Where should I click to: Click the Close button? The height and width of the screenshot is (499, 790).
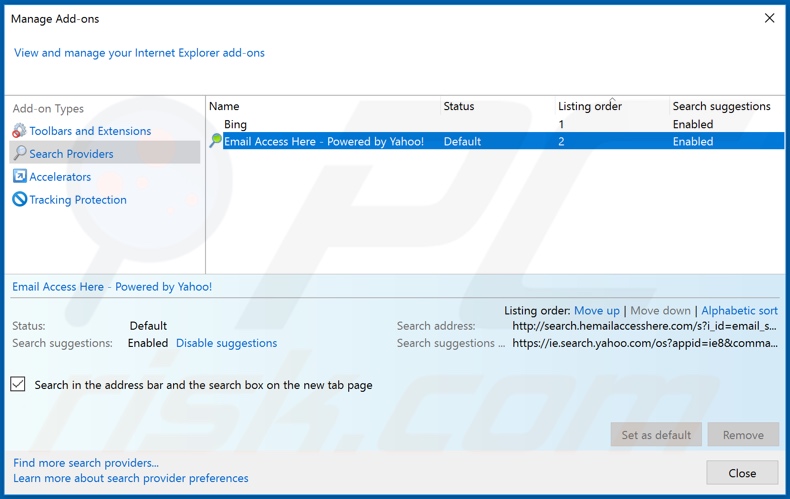742,473
